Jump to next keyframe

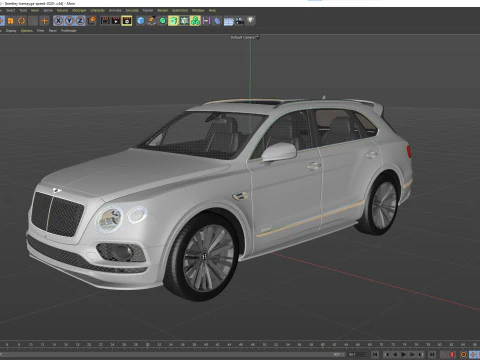click(x=421, y=354)
